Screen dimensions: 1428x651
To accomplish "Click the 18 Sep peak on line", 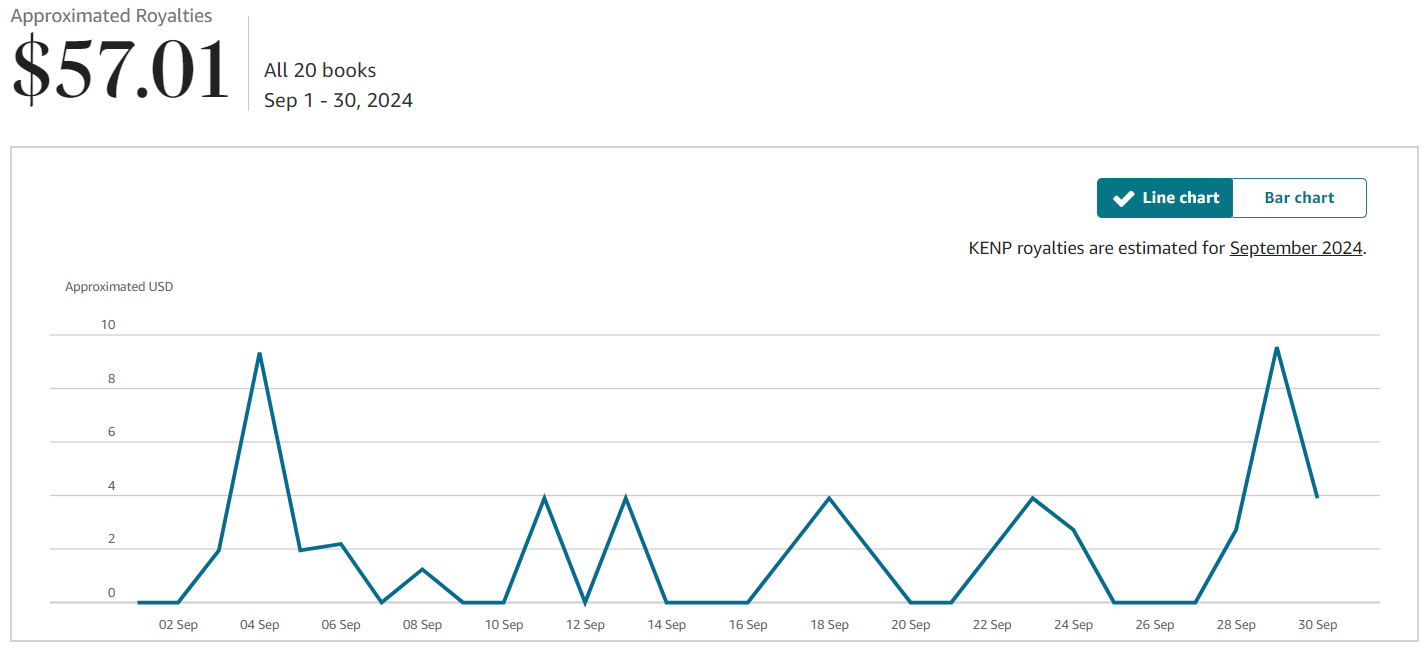I will click(829, 498).
